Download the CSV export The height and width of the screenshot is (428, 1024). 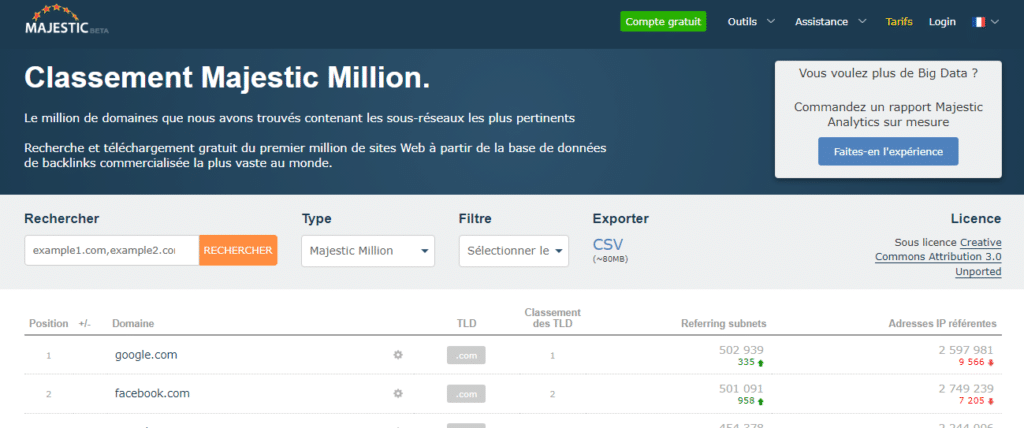tap(608, 245)
